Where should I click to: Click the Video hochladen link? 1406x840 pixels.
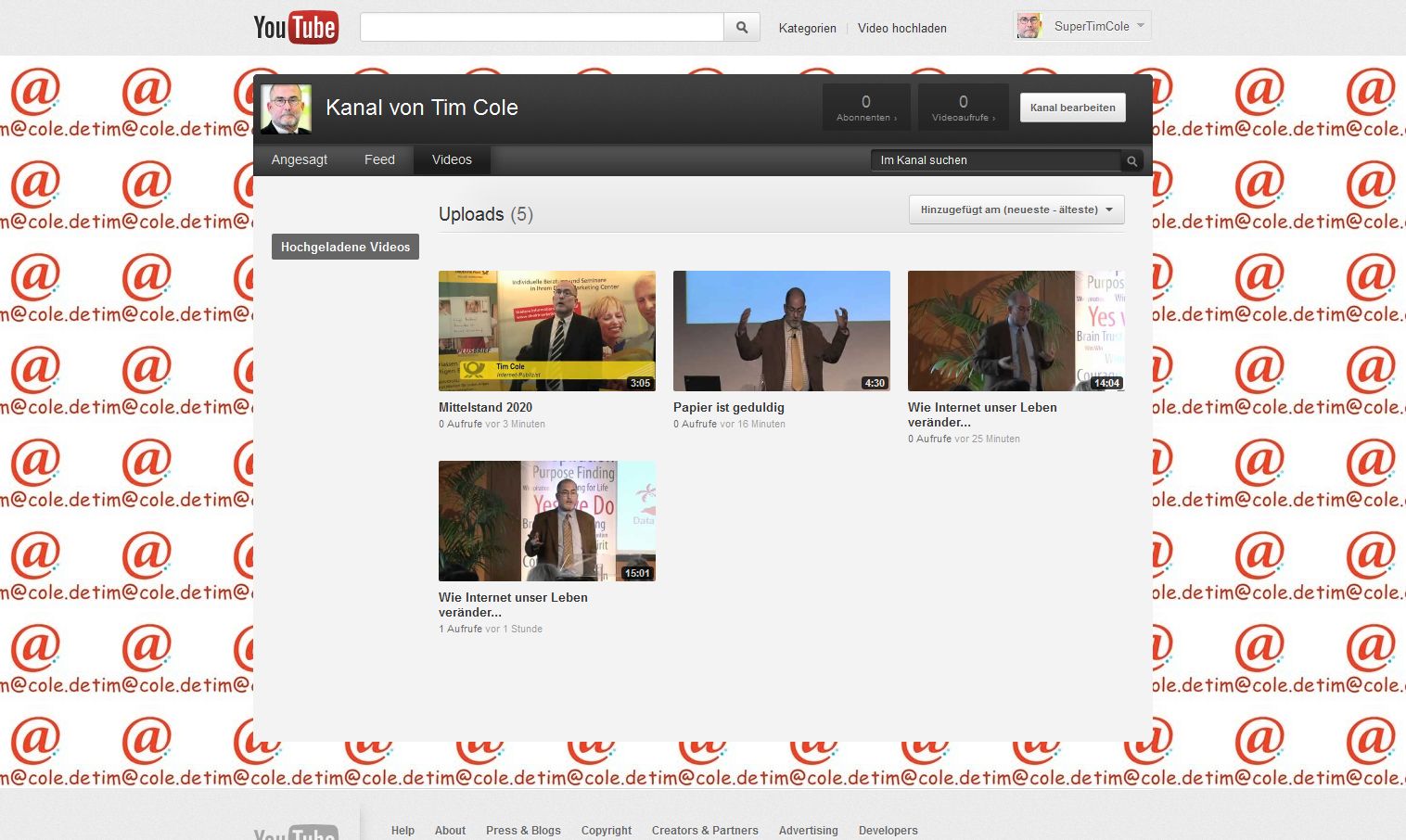pos(901,28)
